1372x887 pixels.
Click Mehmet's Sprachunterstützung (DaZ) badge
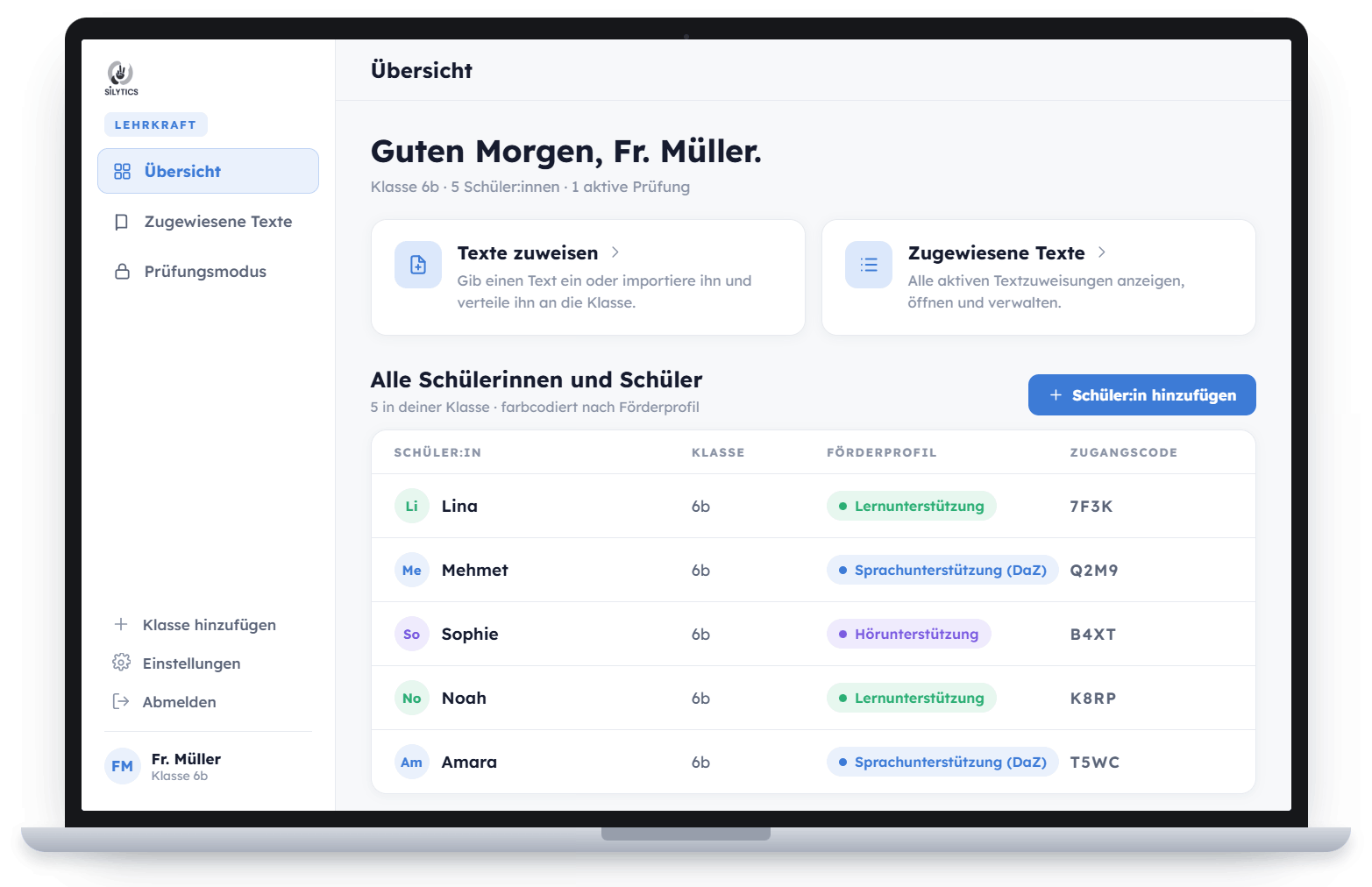(x=942, y=570)
